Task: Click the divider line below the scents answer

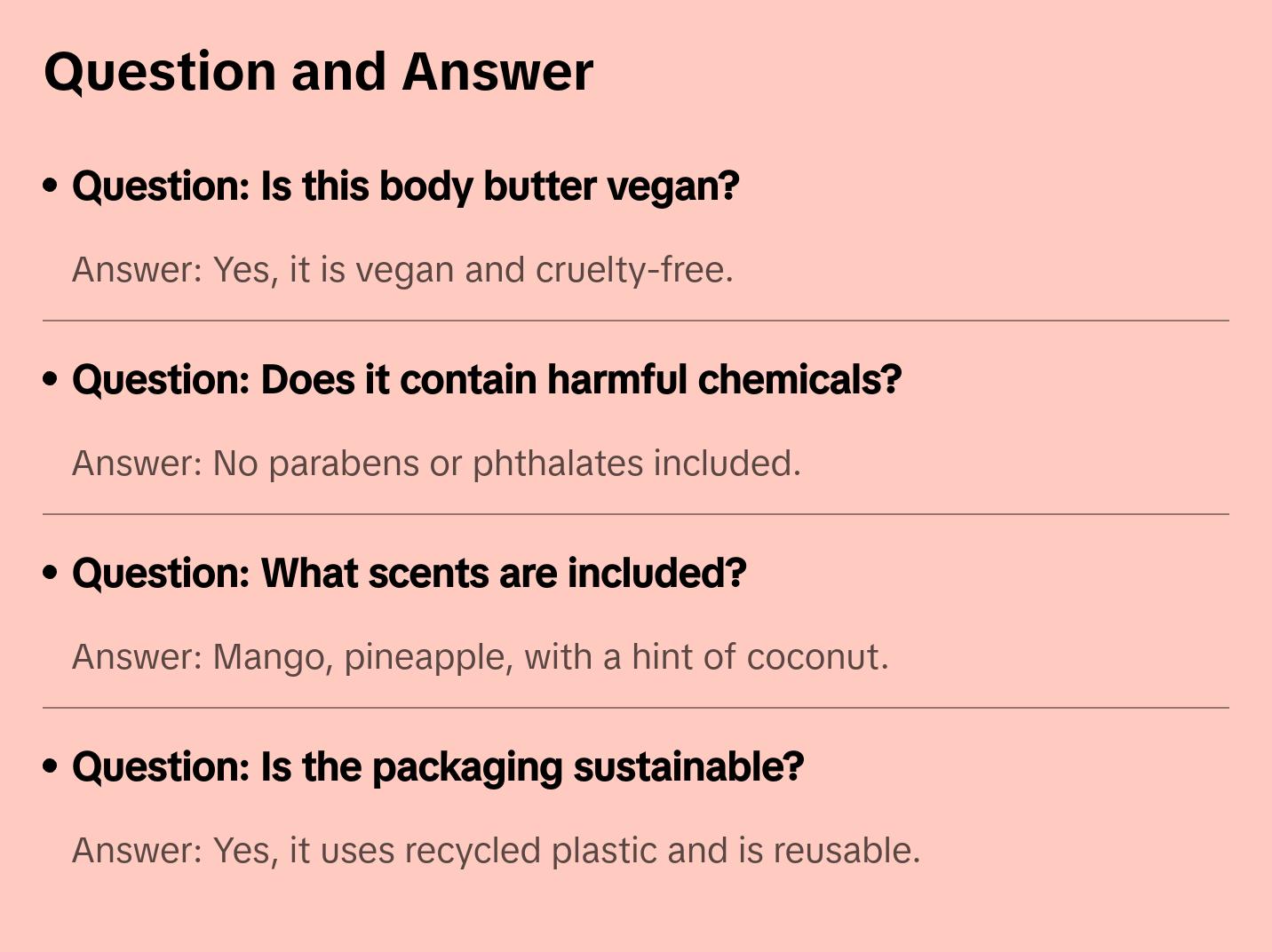Action: (636, 708)
